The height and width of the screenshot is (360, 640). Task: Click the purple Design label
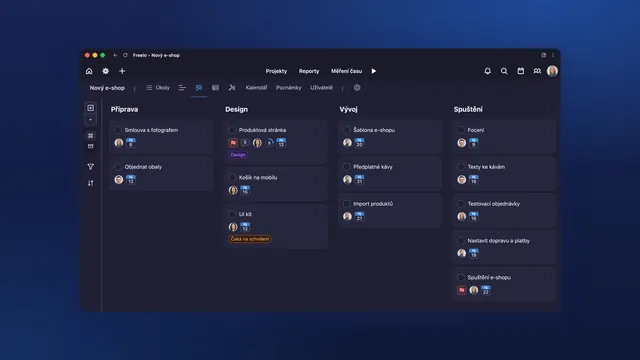click(x=238, y=155)
